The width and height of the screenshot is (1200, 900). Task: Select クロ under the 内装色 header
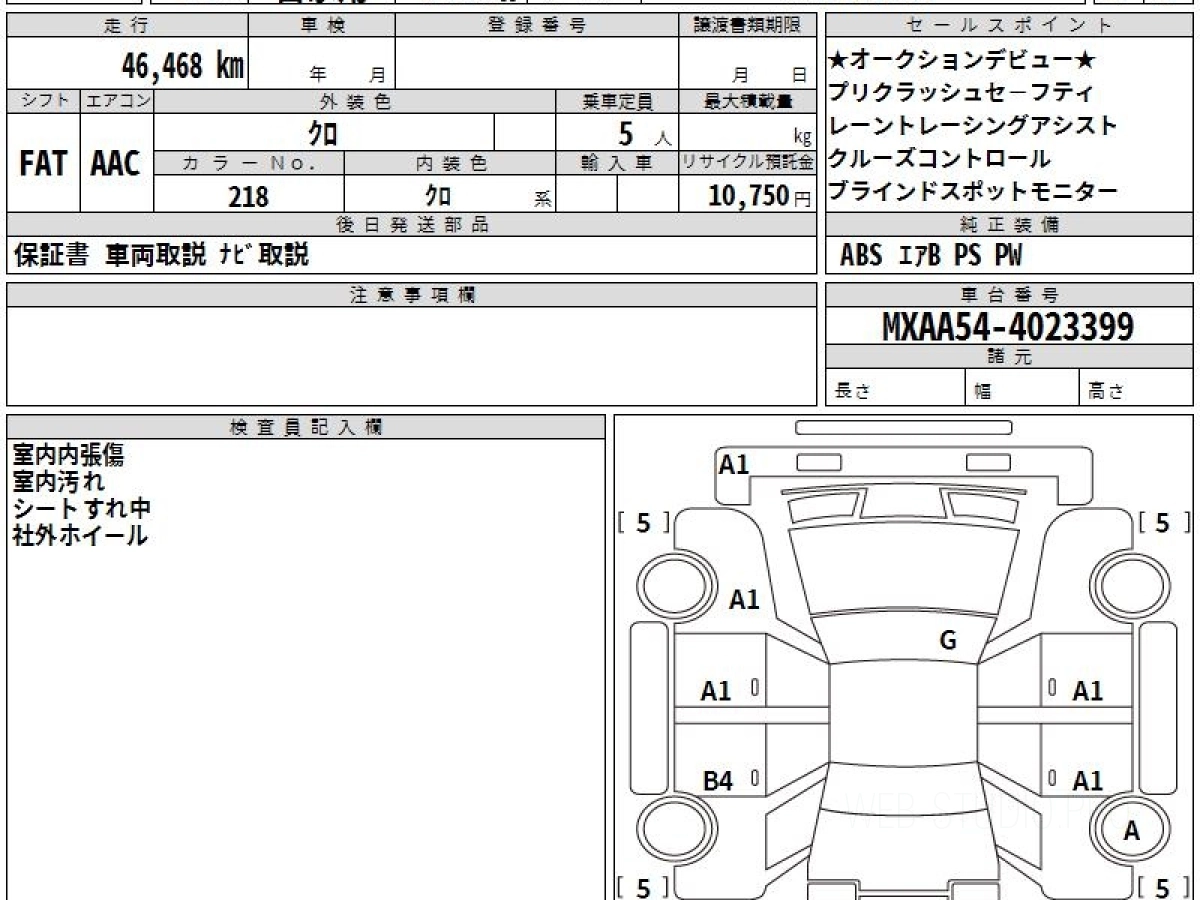coord(438,196)
